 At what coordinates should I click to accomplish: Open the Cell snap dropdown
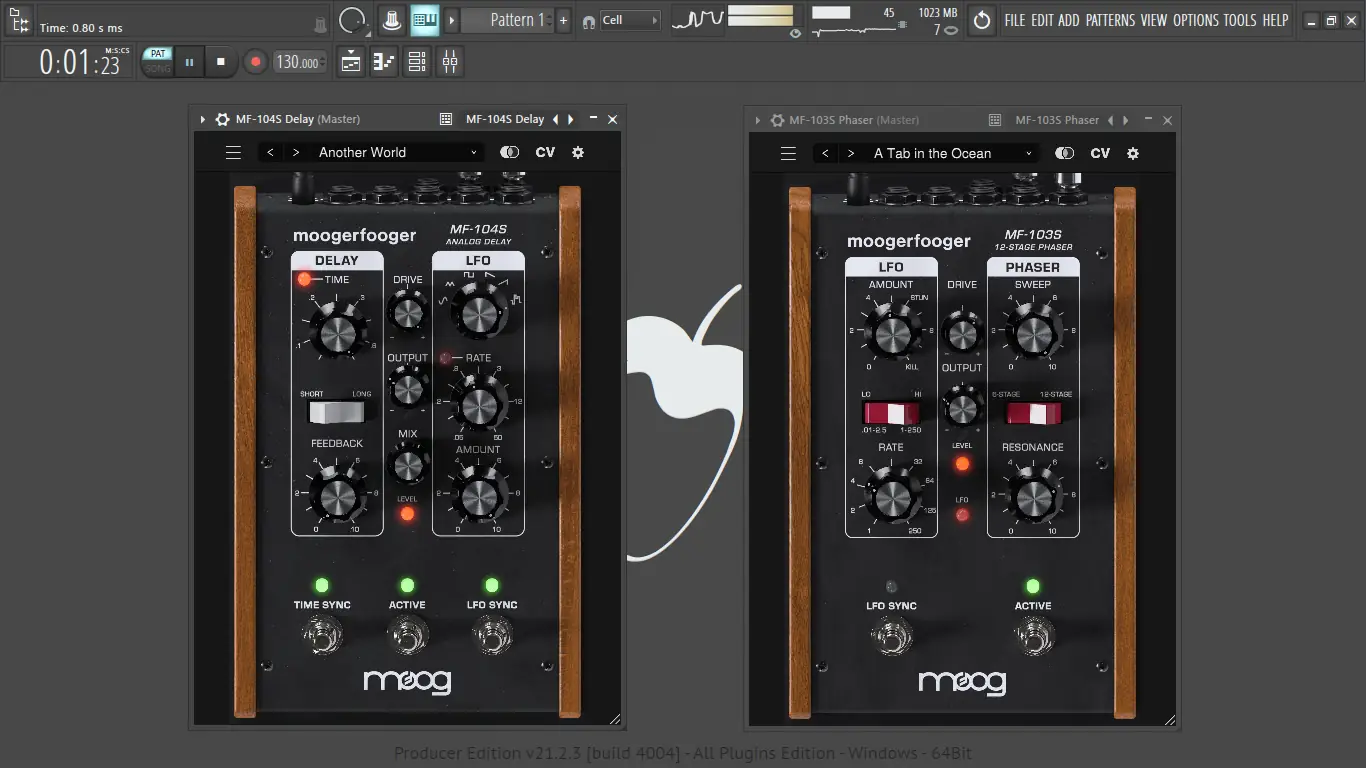click(630, 20)
